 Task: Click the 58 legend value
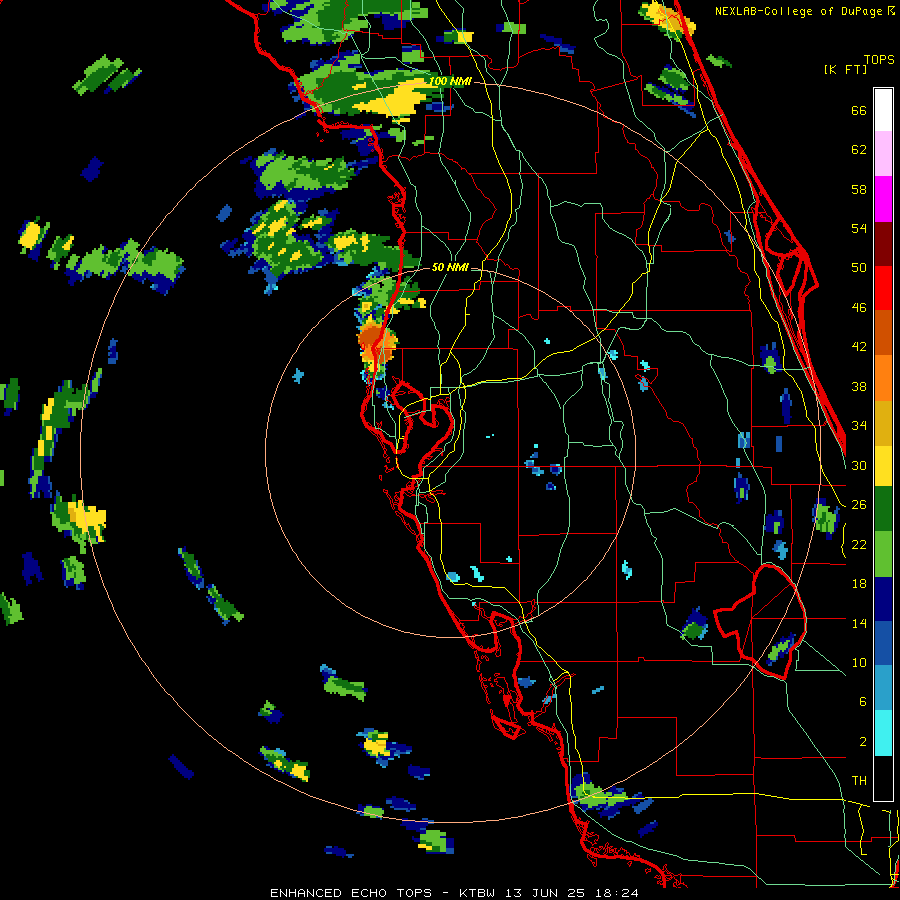coord(859,189)
